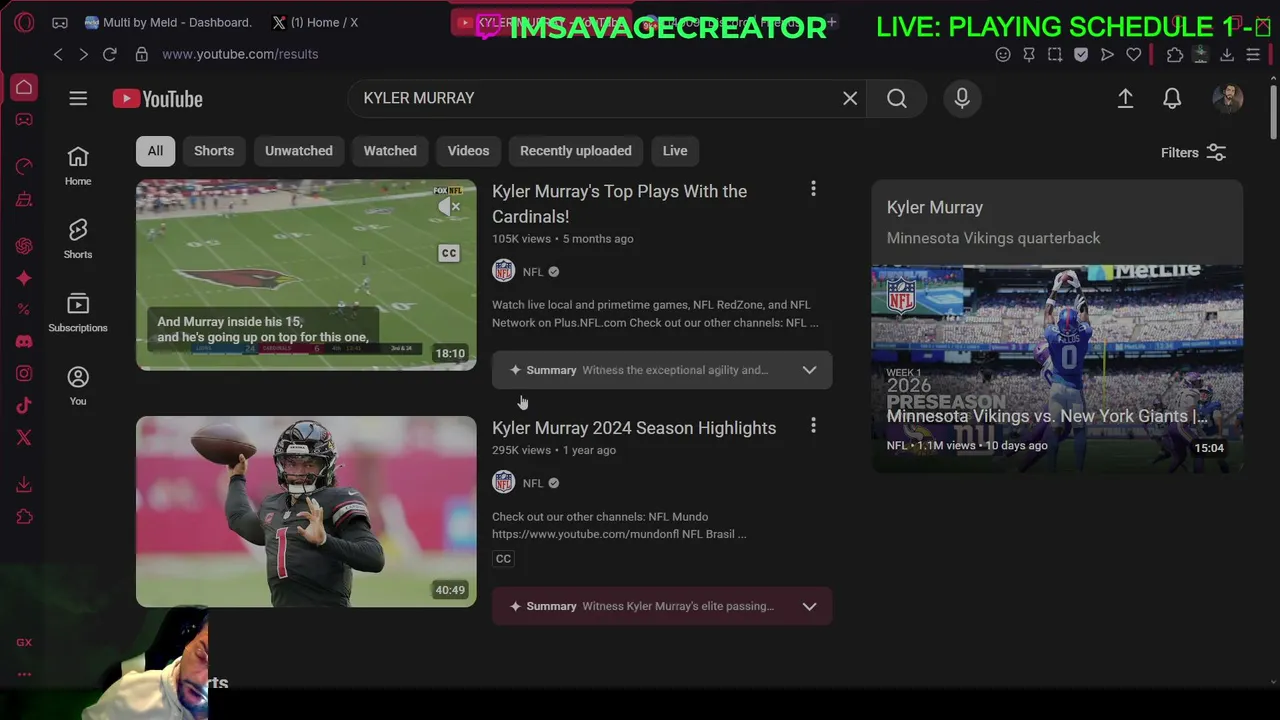
Task: Open "Kyler Murray's Top Plays With the Cardinals!" title
Action: [x=620, y=204]
